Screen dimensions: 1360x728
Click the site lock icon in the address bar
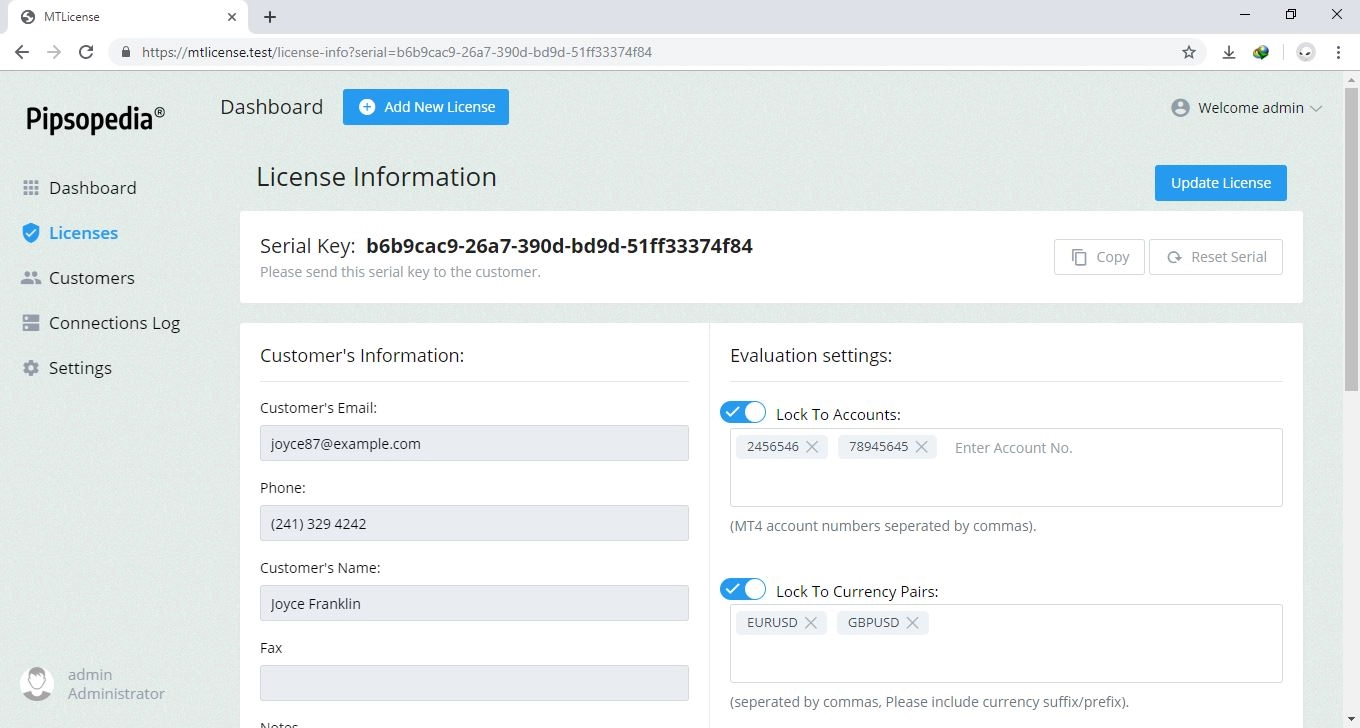click(x=126, y=52)
